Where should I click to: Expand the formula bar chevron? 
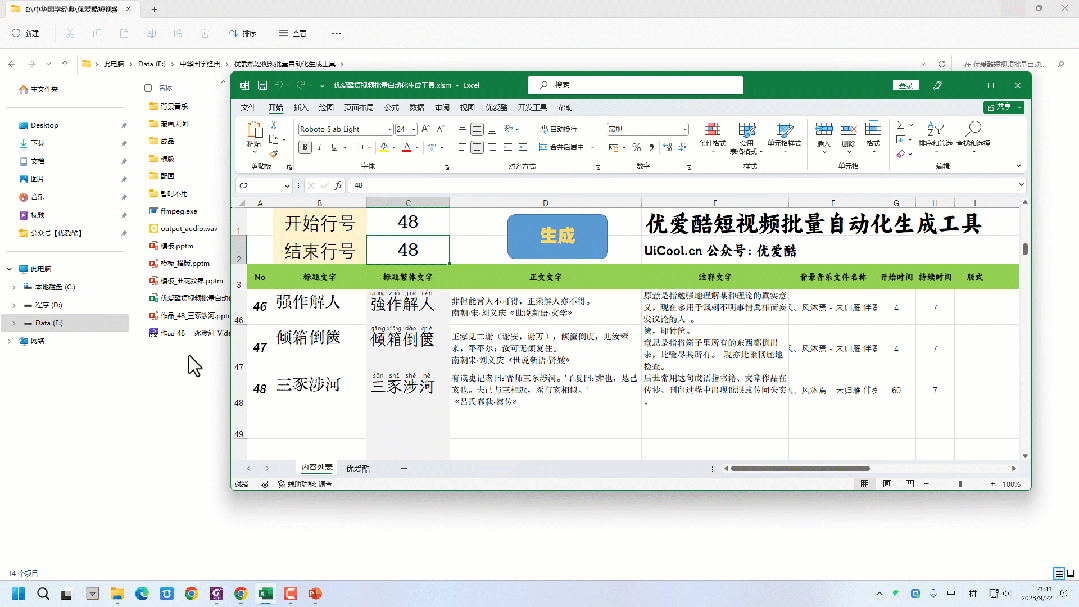point(1021,184)
